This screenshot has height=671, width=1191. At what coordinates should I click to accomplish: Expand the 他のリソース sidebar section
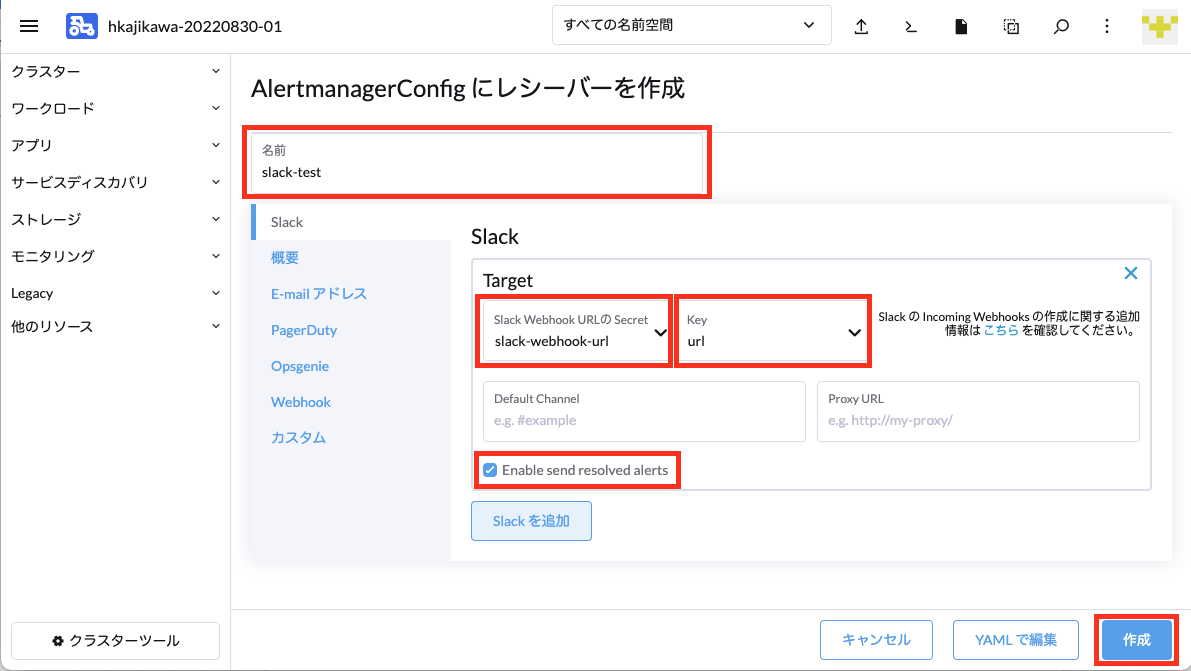tap(115, 326)
